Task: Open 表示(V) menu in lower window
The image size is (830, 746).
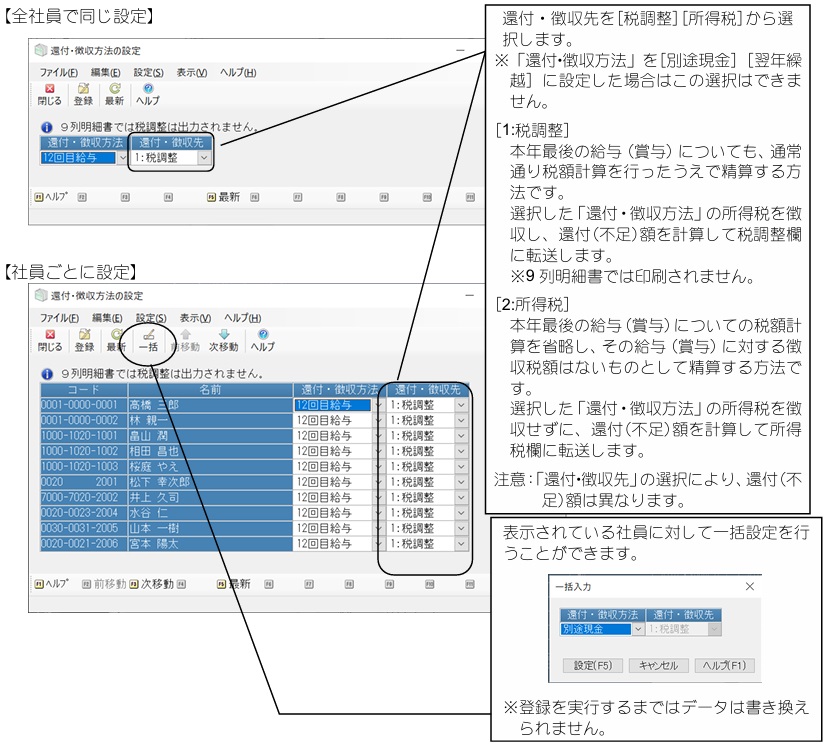Action: [x=195, y=318]
